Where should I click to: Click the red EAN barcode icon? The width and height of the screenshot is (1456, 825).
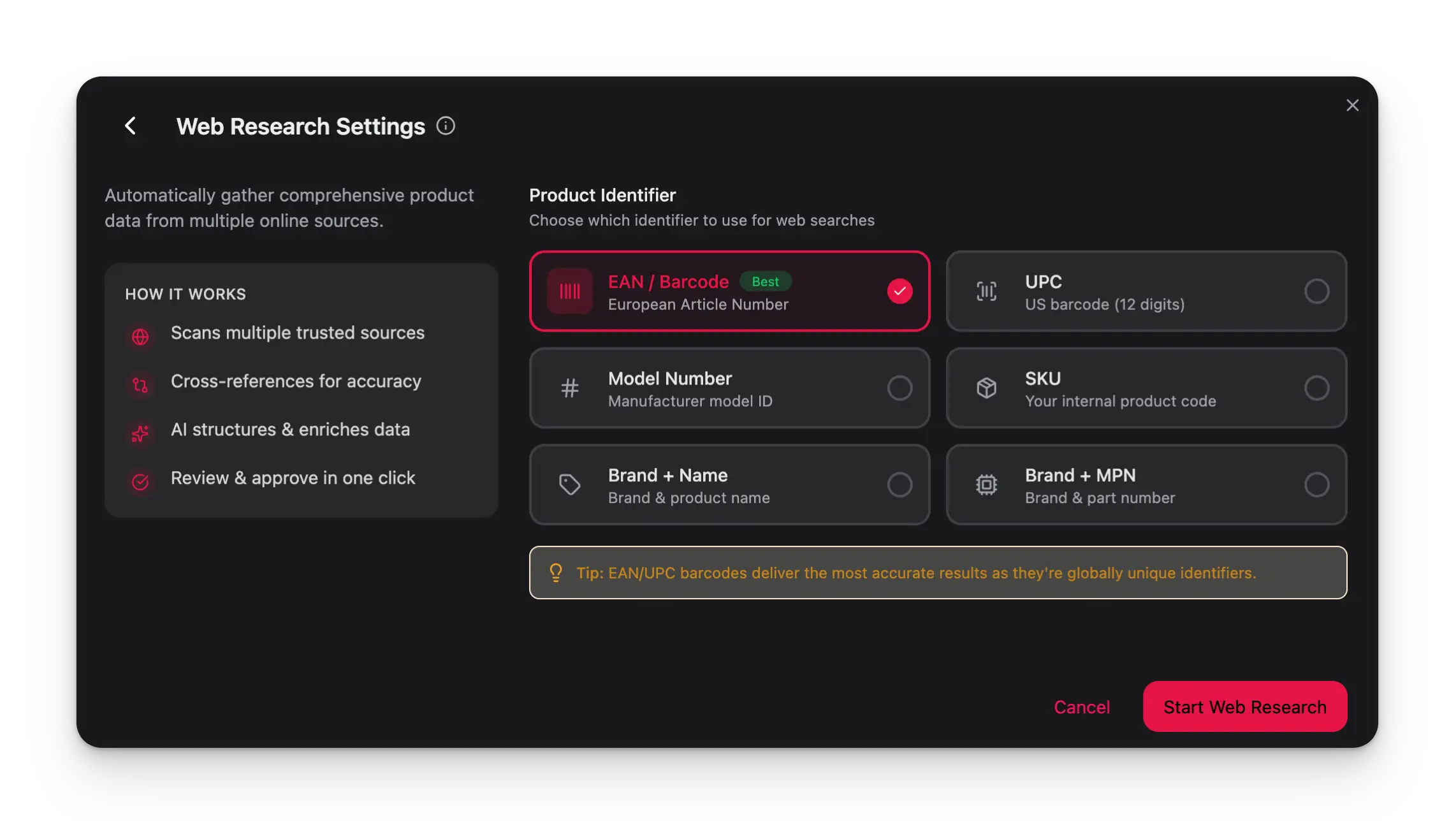coord(569,291)
